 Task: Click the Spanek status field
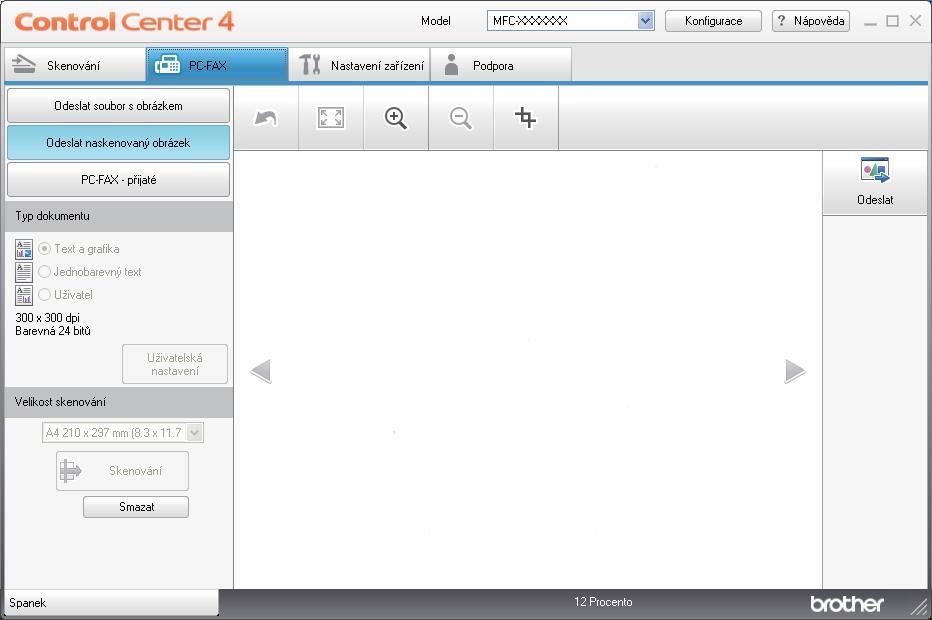coord(112,603)
